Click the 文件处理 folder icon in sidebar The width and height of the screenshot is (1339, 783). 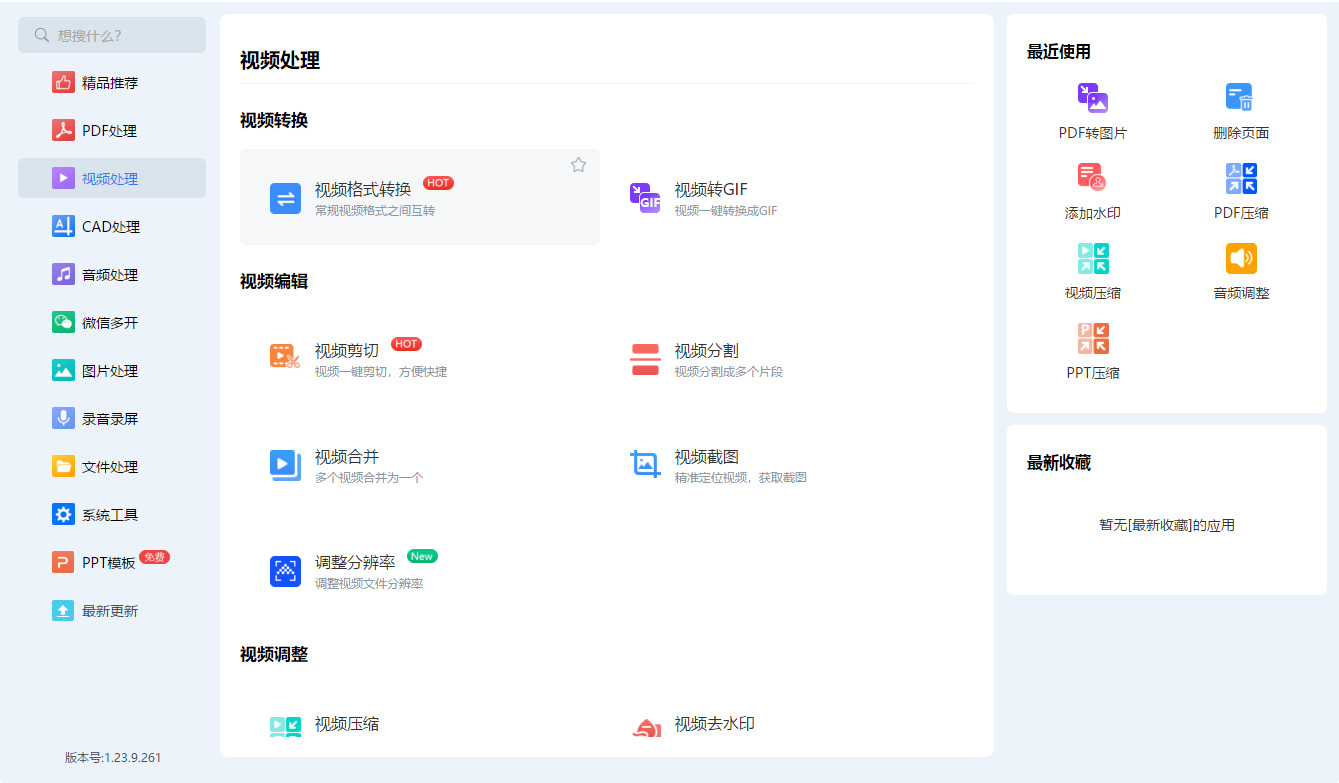point(64,466)
